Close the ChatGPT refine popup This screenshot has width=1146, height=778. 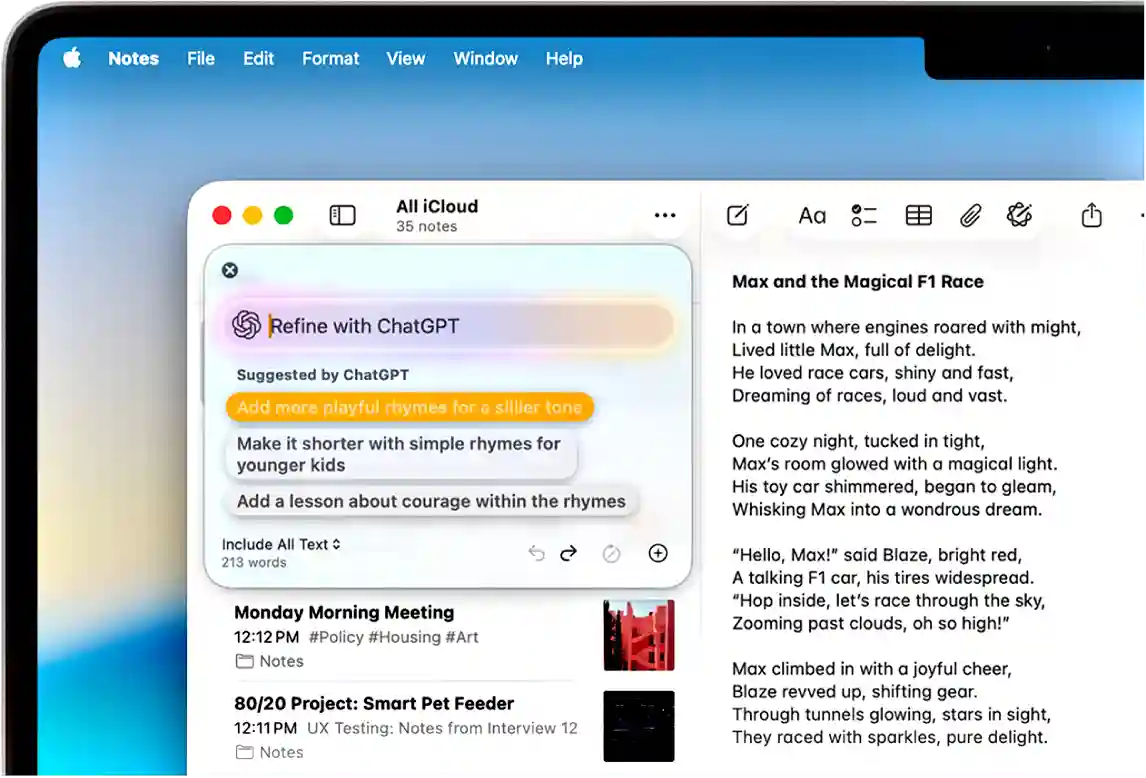coord(229,271)
